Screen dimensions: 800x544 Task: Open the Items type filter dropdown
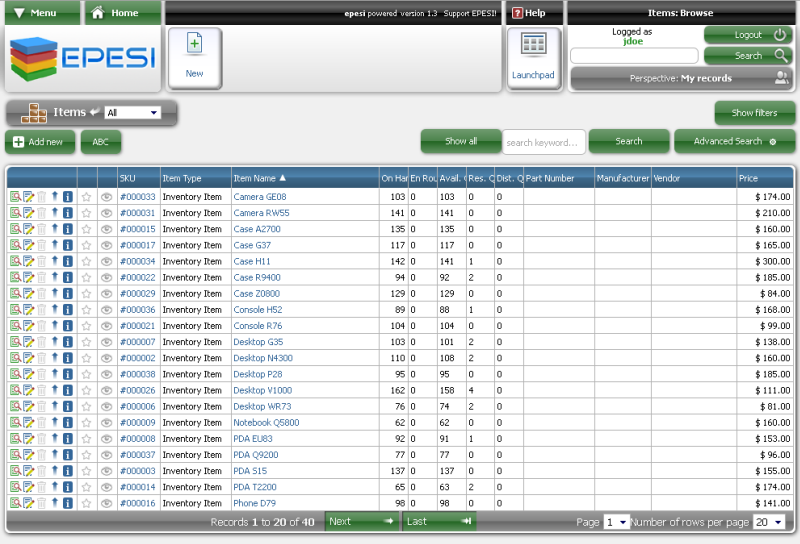tap(132, 113)
